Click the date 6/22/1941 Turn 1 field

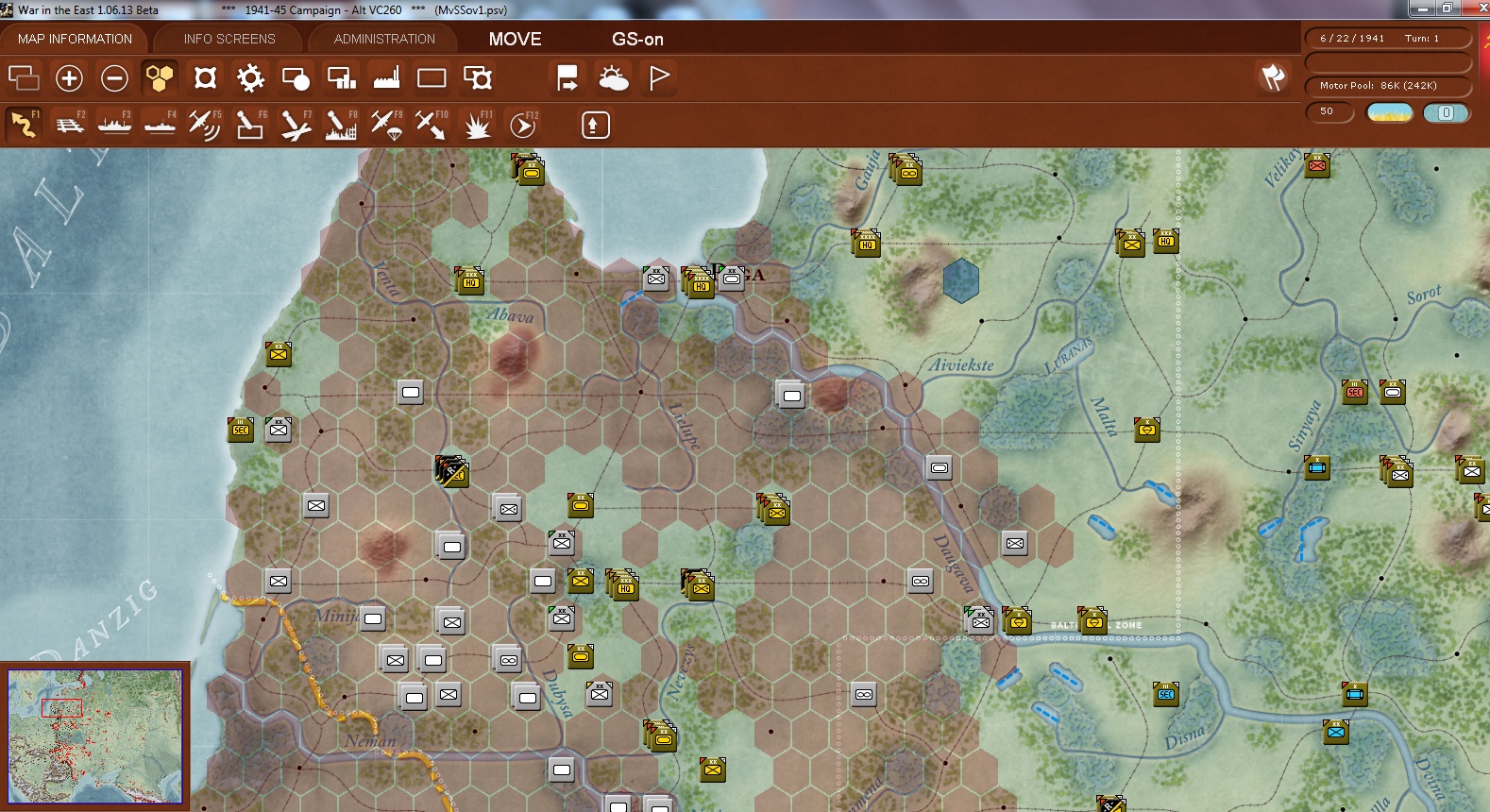point(1388,38)
